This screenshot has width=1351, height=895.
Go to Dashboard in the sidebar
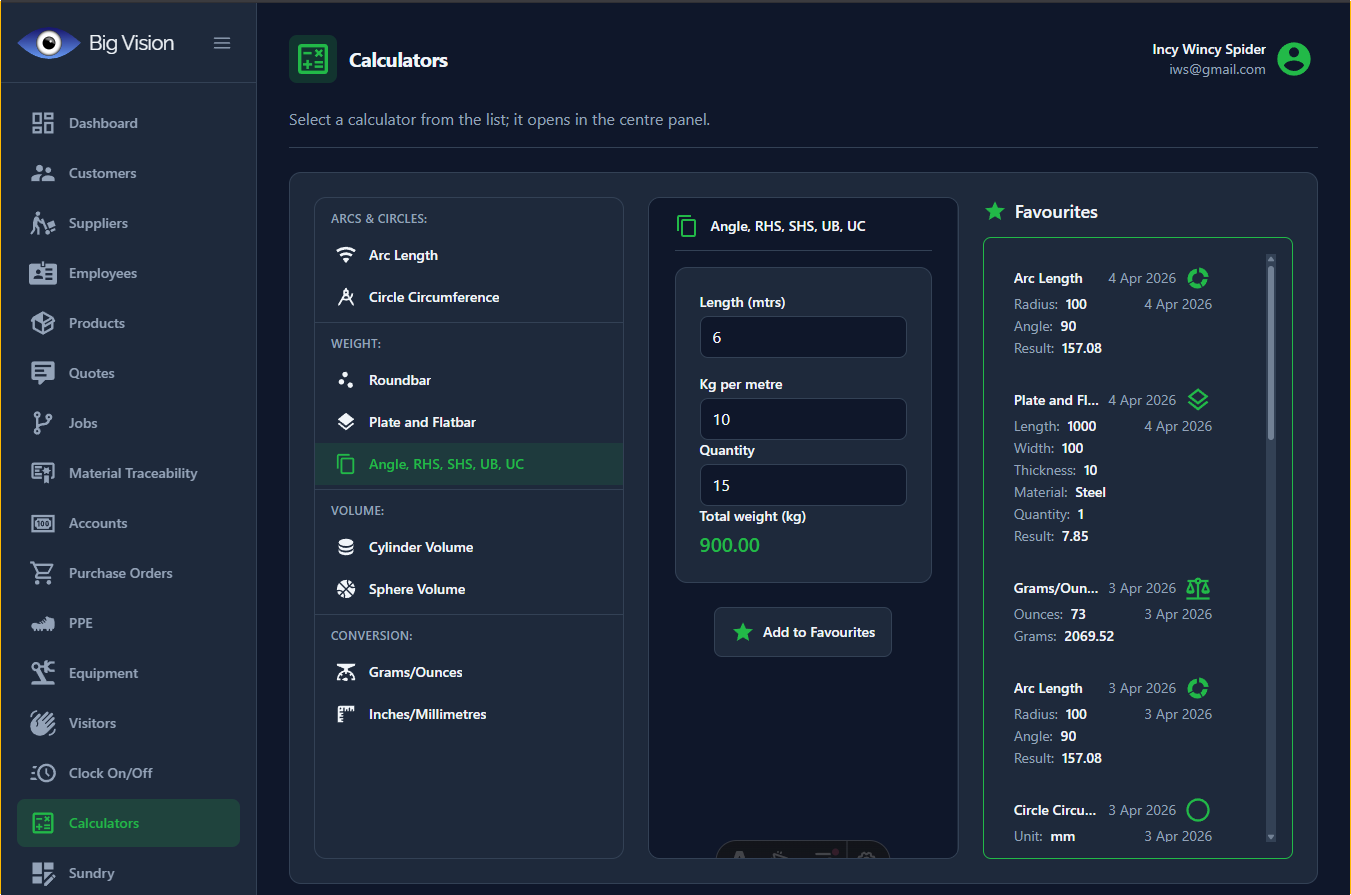103,123
